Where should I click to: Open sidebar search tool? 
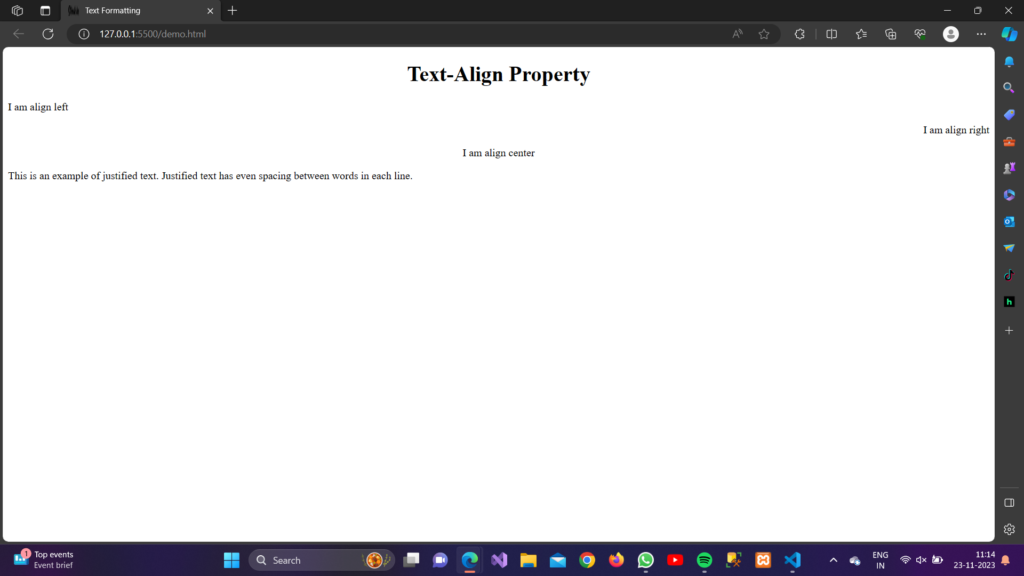tap(1009, 88)
